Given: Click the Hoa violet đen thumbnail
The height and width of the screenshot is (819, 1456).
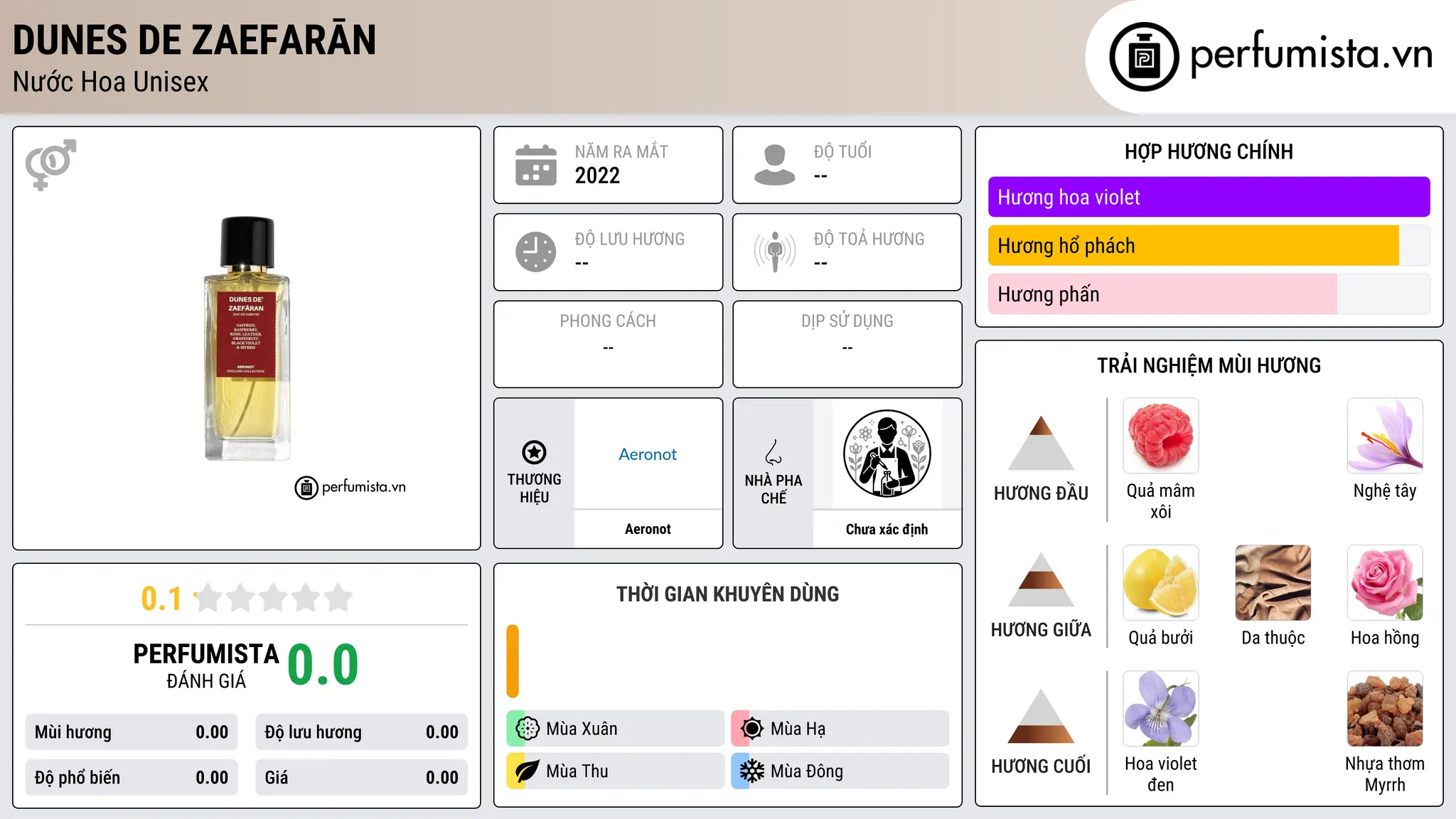Looking at the screenshot, I should 1161,709.
